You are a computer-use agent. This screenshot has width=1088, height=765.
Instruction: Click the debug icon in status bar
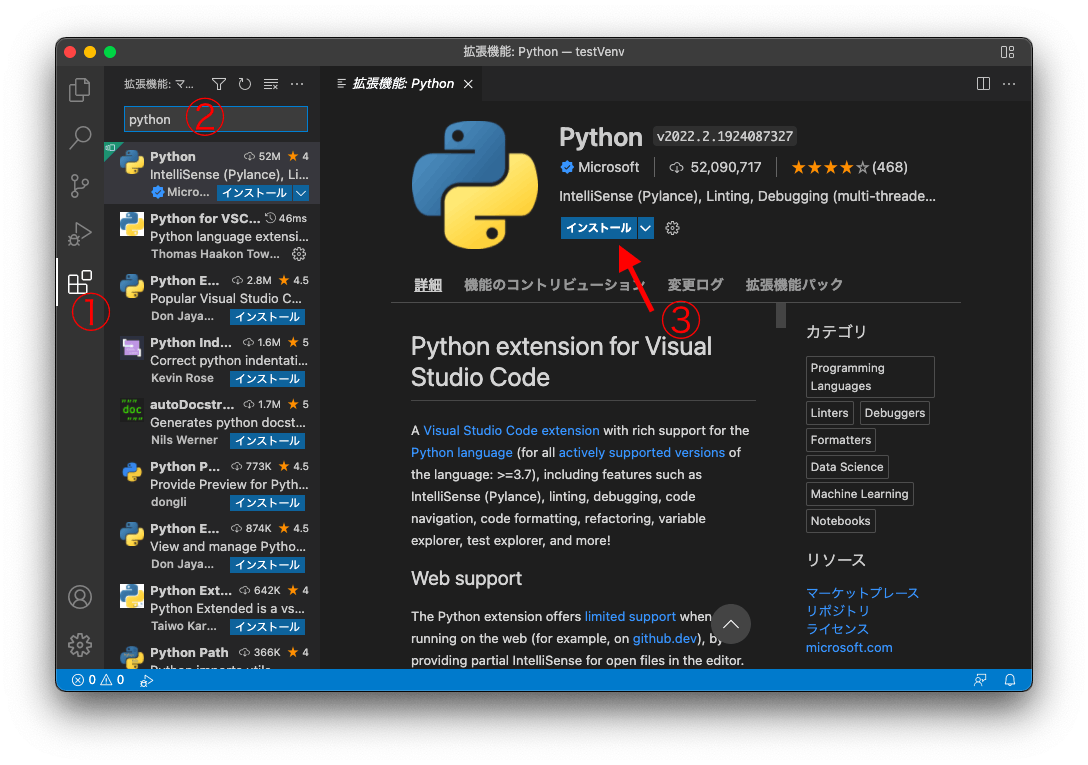(x=146, y=680)
